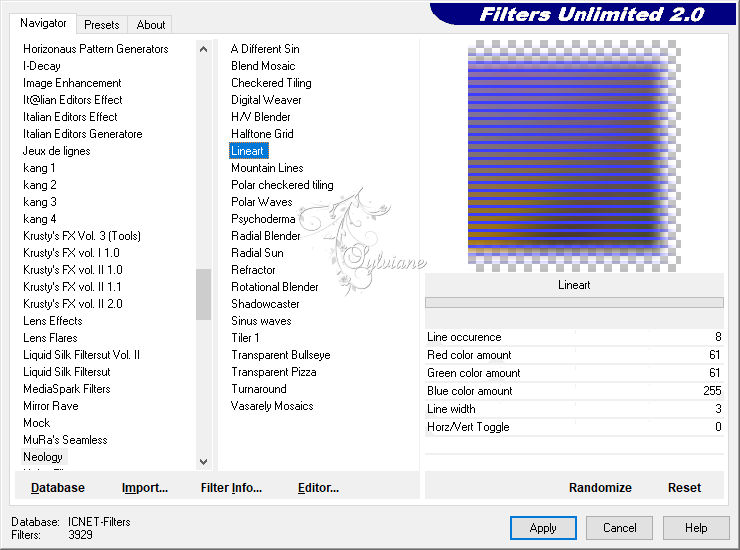Choose Halftone Grid filter
The width and height of the screenshot is (740, 550).
pos(262,134)
